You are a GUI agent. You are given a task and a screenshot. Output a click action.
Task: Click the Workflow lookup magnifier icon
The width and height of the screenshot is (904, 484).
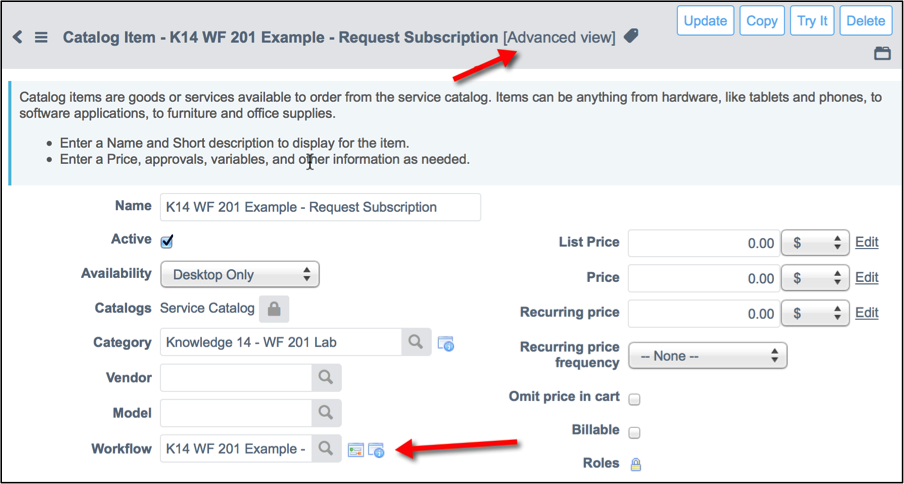coord(326,448)
